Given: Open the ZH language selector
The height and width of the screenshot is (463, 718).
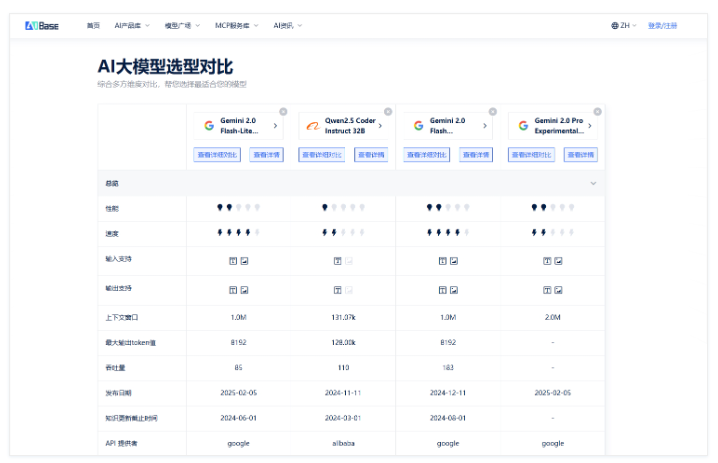Looking at the screenshot, I should coord(624,26).
